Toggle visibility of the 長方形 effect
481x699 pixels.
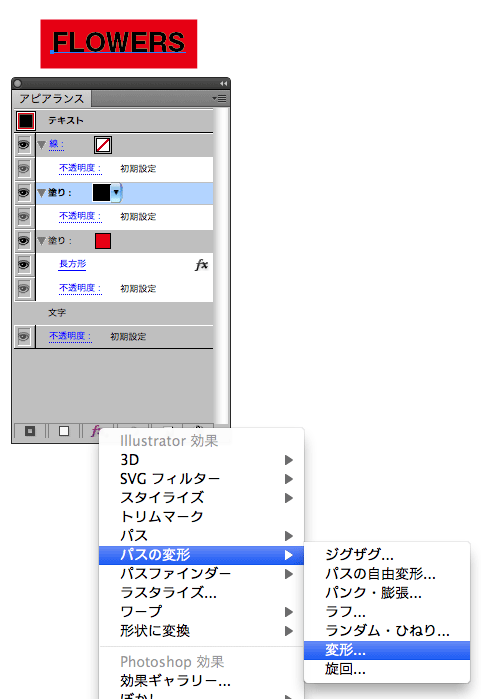[x=24, y=265]
